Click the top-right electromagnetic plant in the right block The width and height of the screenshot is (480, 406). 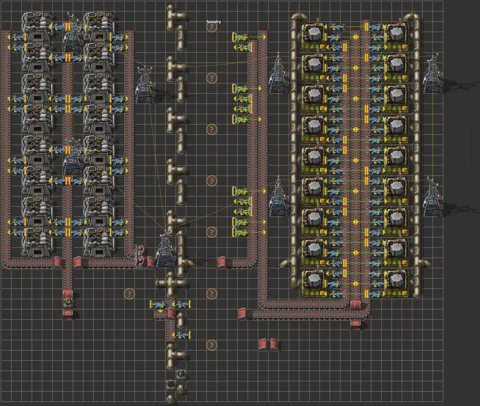click(396, 37)
